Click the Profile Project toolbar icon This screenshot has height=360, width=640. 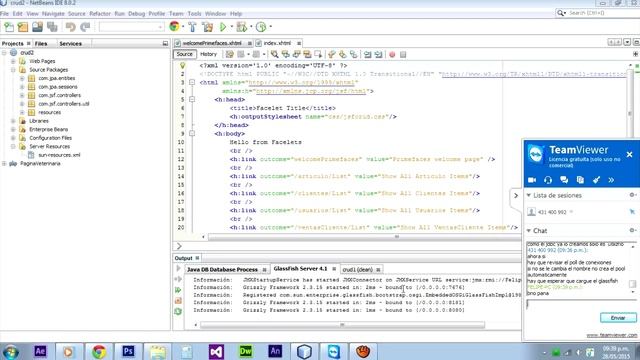(x=261, y=27)
